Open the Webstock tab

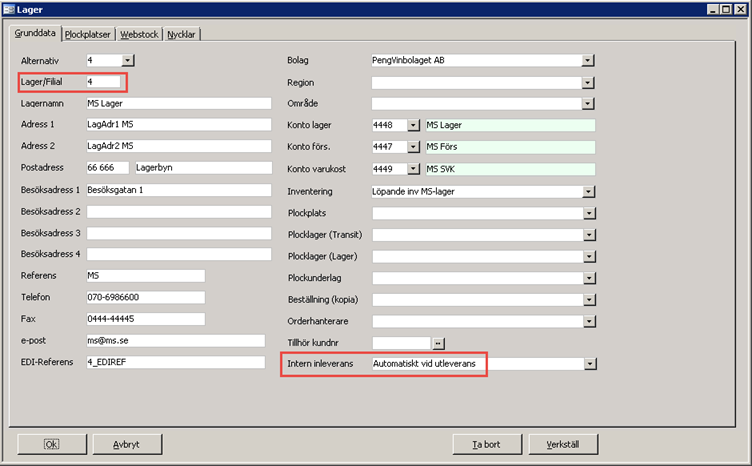click(x=139, y=34)
